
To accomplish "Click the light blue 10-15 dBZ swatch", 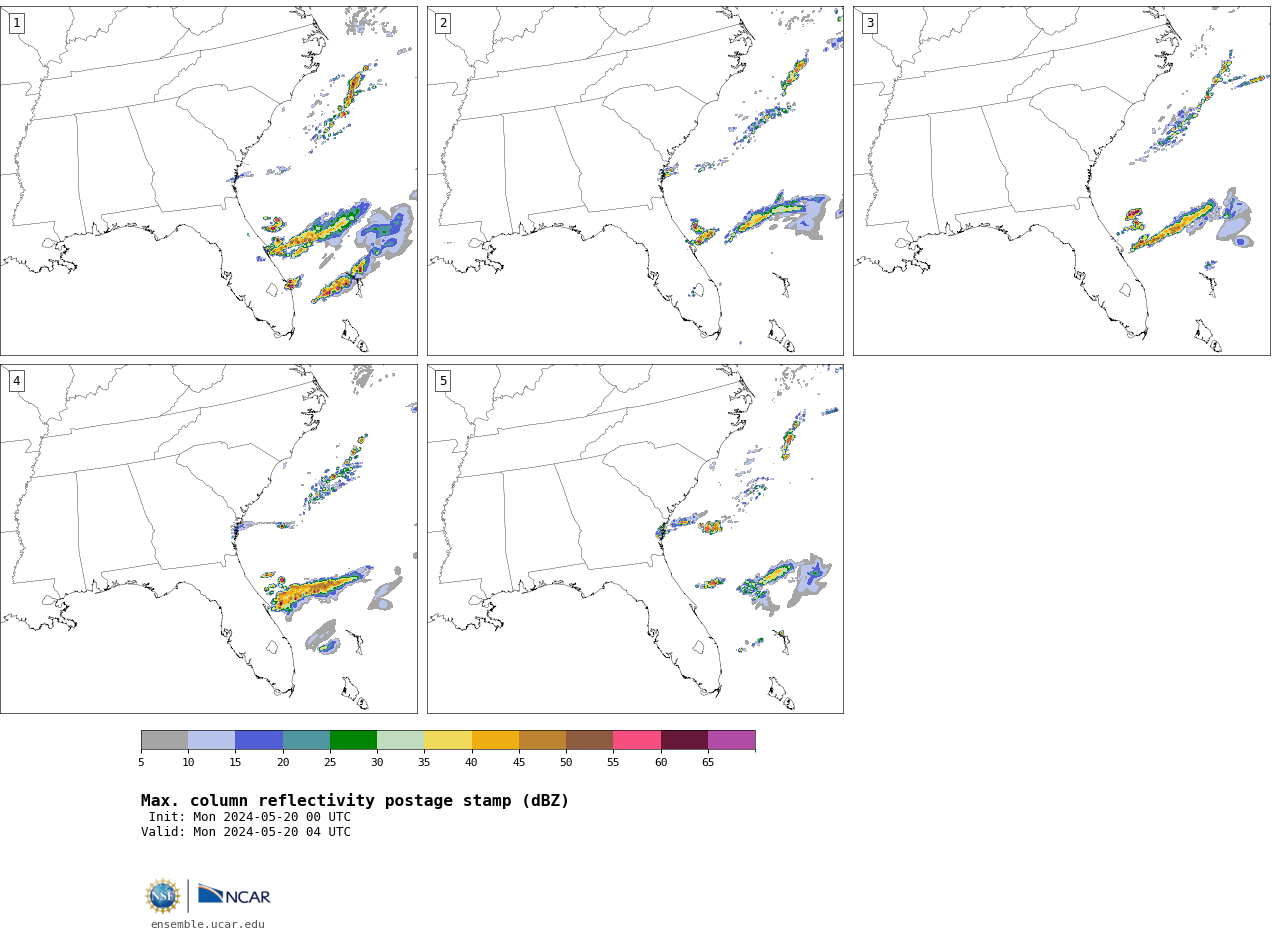I will click(x=211, y=740).
